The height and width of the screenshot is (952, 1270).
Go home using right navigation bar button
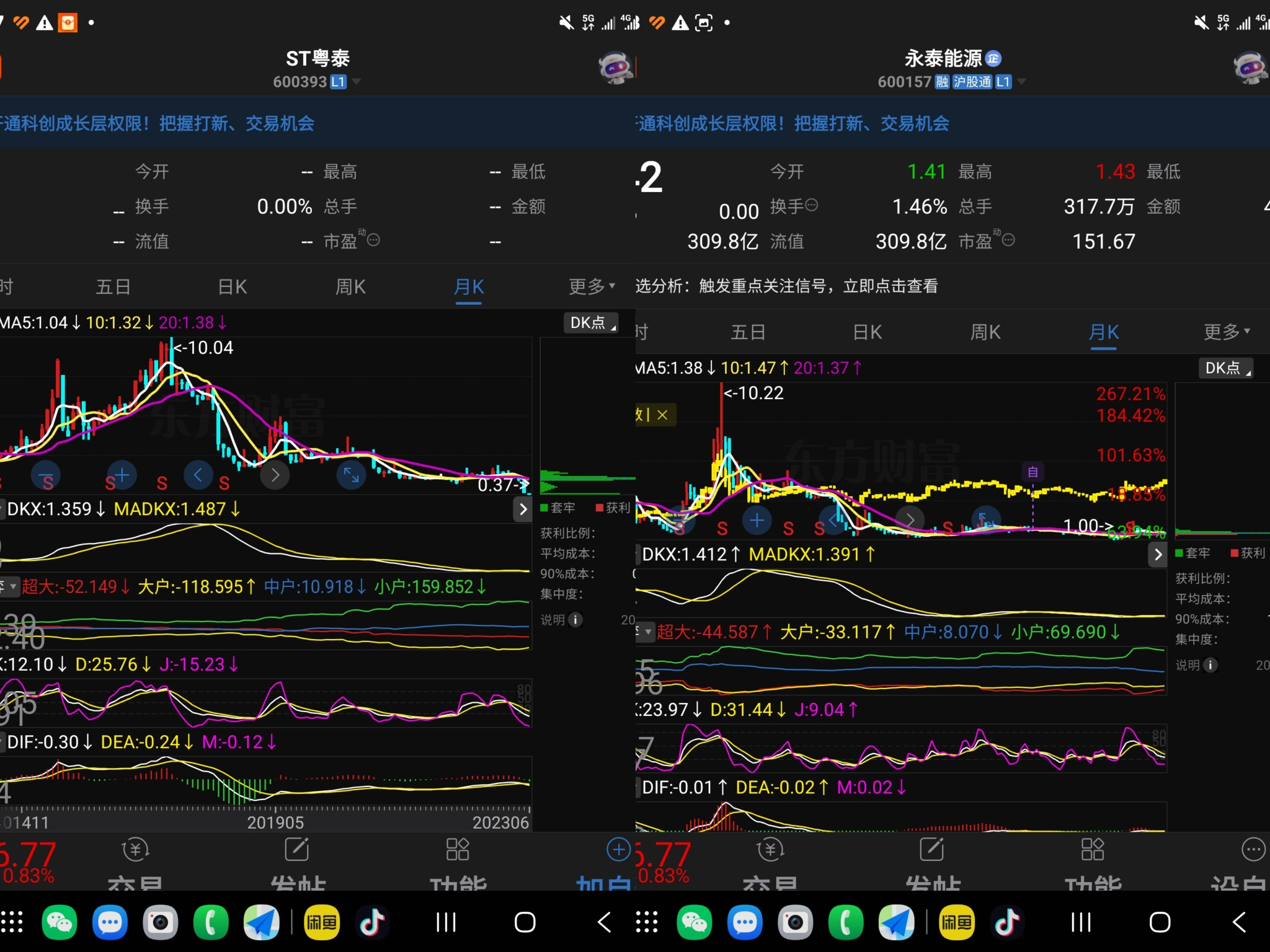(1160, 922)
